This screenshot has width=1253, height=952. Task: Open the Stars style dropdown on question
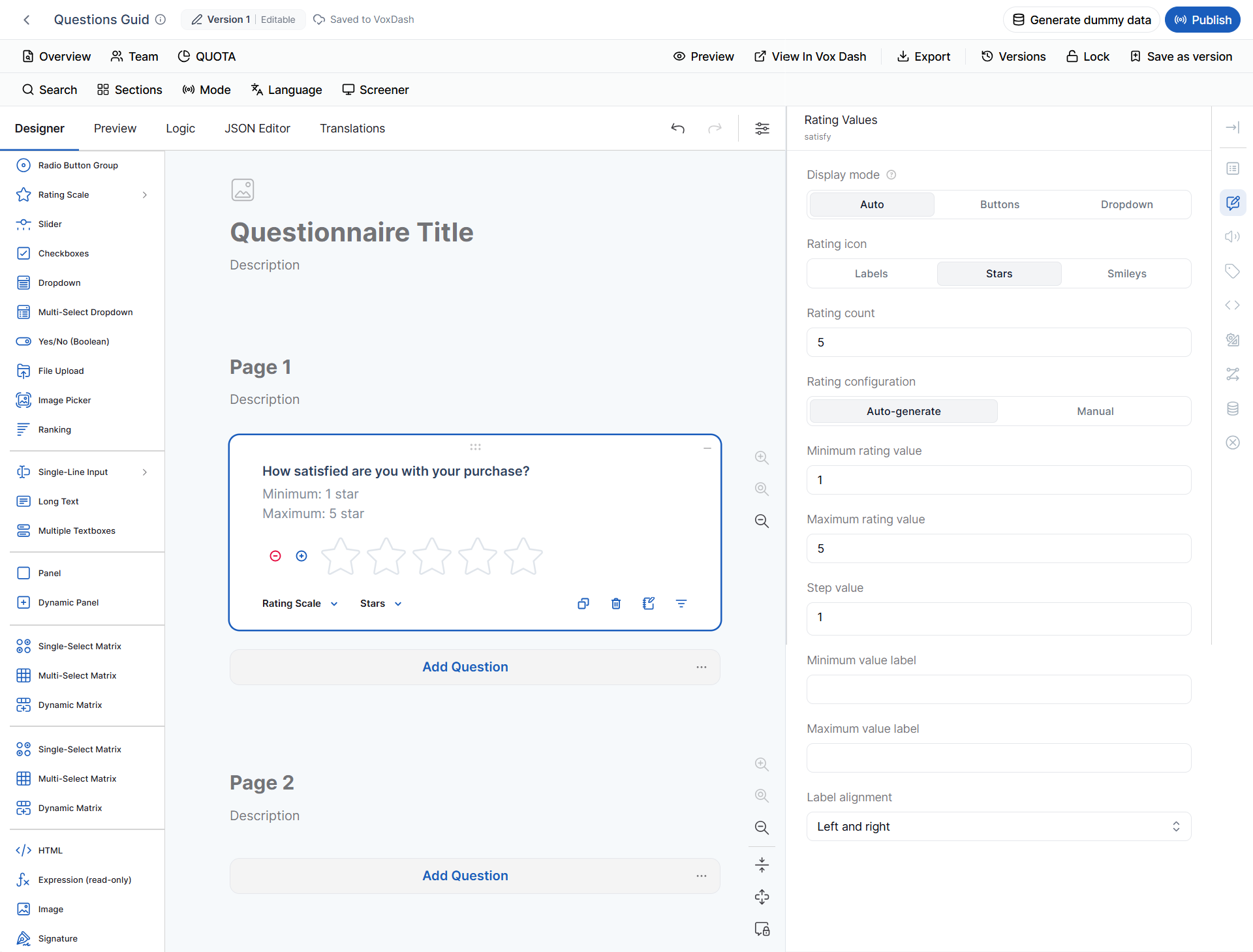pyautogui.click(x=380, y=604)
